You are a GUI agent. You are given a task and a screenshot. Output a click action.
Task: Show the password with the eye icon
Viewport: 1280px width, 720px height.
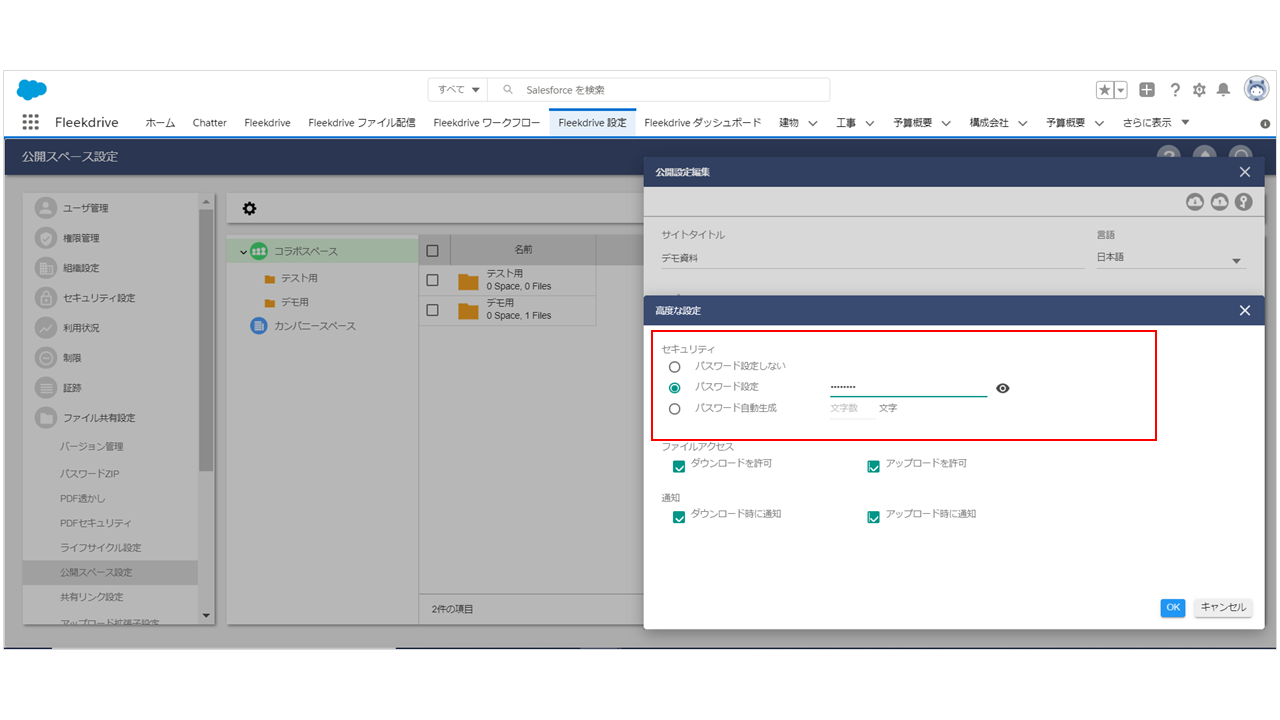[x=1003, y=388]
